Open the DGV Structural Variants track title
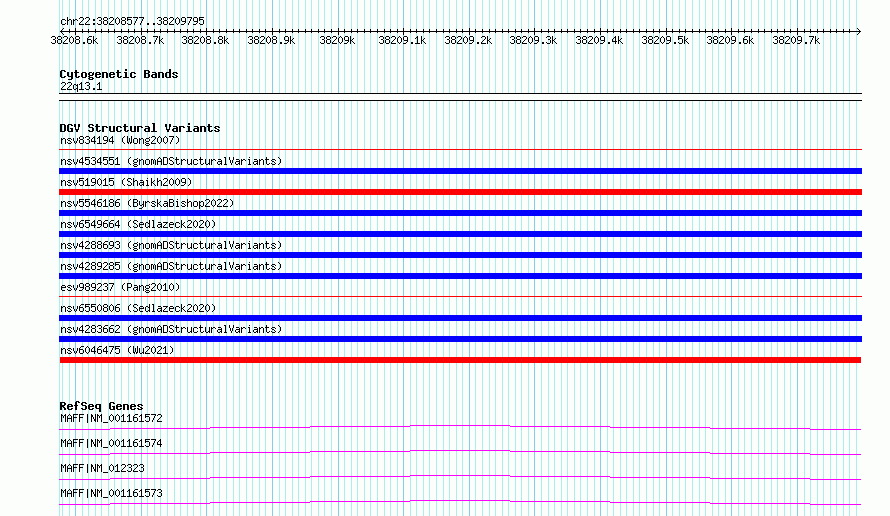 click(140, 128)
